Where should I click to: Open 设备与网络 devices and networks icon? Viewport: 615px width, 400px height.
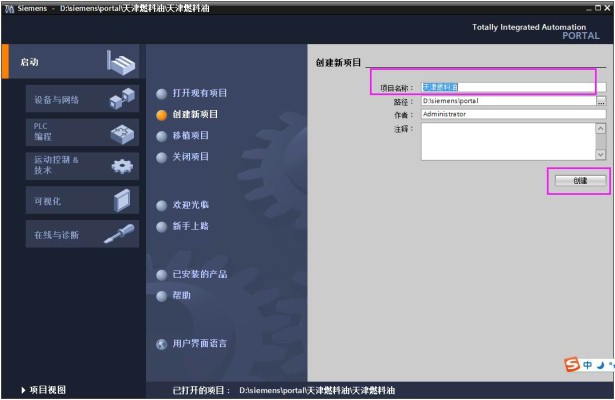point(120,99)
